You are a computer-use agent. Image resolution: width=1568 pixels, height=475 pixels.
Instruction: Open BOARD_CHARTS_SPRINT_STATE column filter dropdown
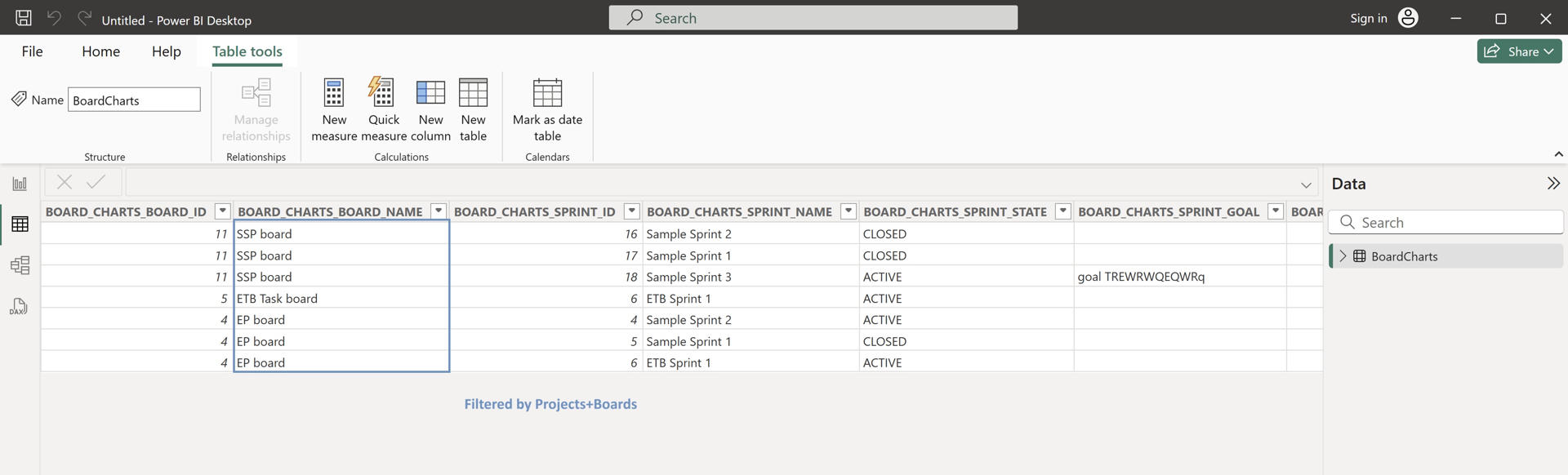[x=1062, y=211]
